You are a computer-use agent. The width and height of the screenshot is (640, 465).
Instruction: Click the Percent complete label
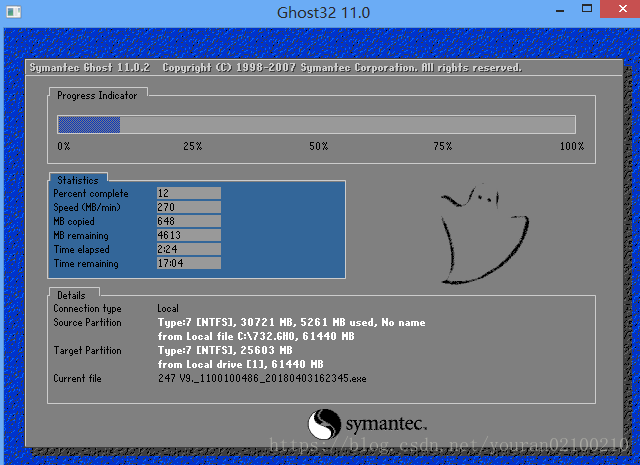point(91,194)
